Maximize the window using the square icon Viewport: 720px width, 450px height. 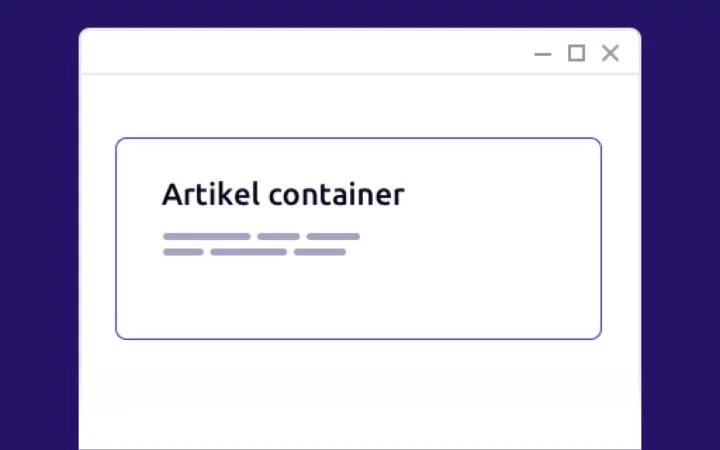pos(576,53)
